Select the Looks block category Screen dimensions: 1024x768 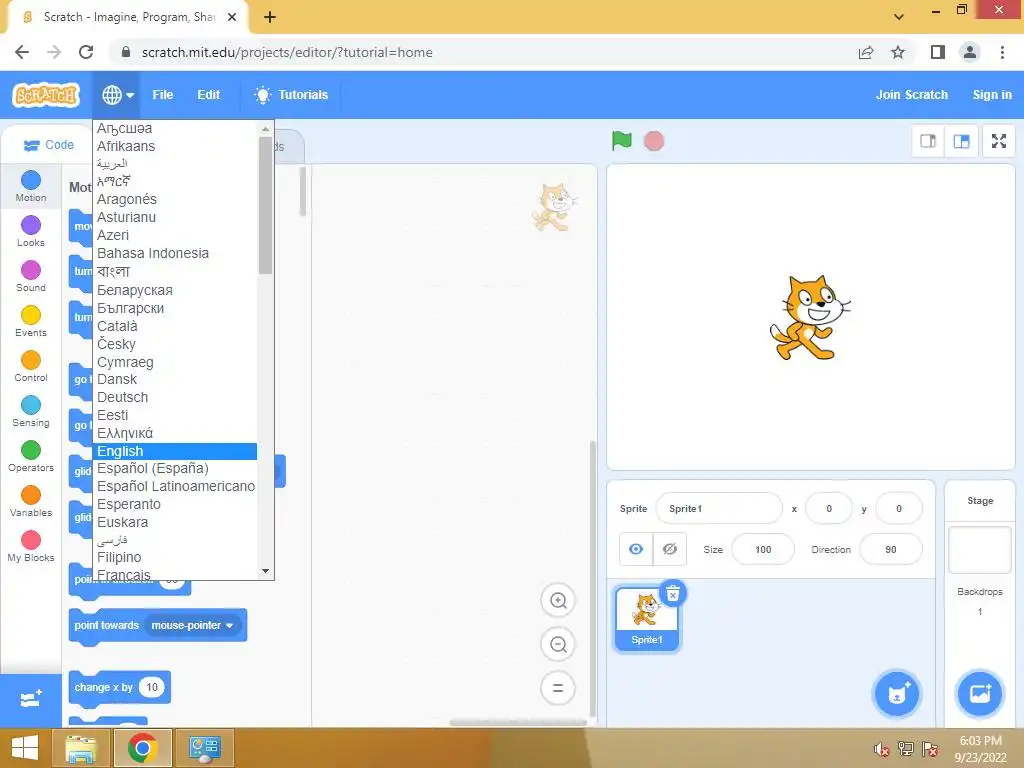point(31,232)
